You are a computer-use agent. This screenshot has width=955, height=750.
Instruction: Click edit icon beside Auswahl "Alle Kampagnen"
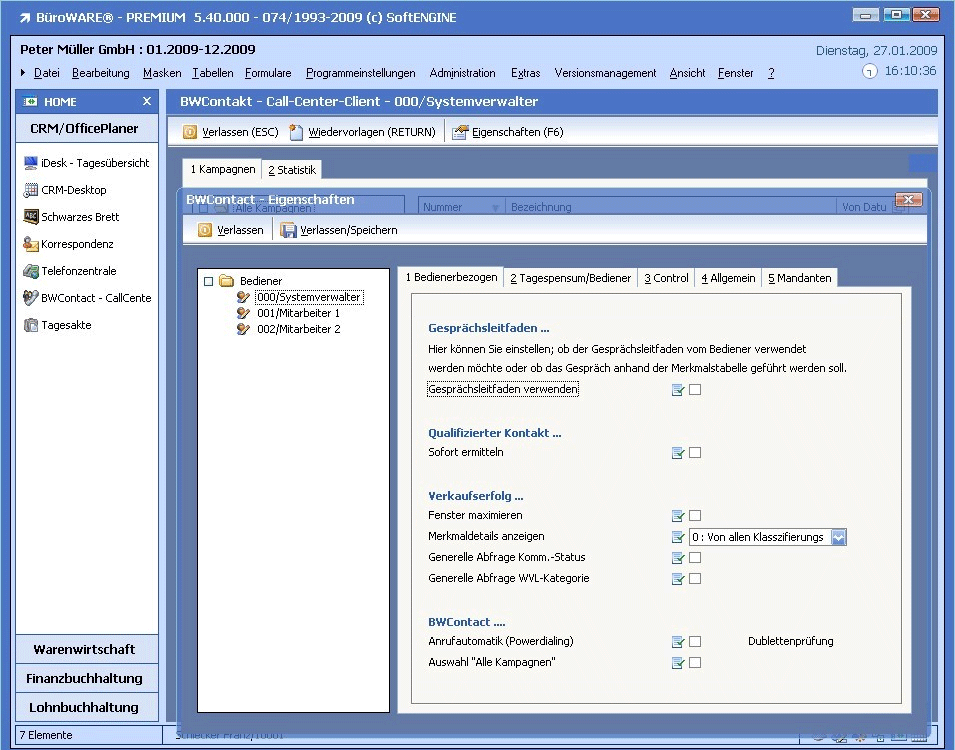pyautogui.click(x=678, y=663)
